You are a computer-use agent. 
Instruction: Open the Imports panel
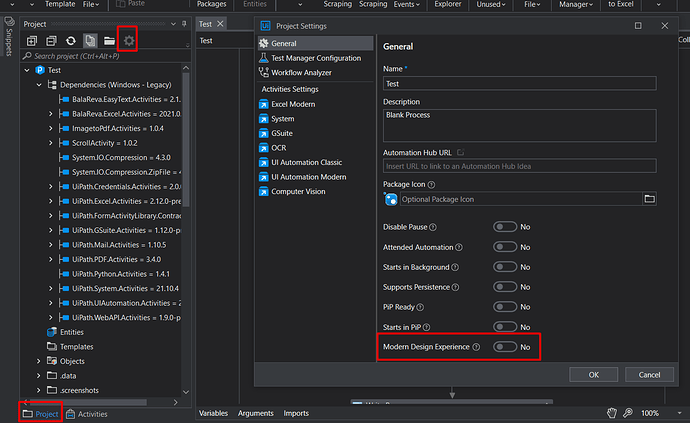tap(296, 413)
